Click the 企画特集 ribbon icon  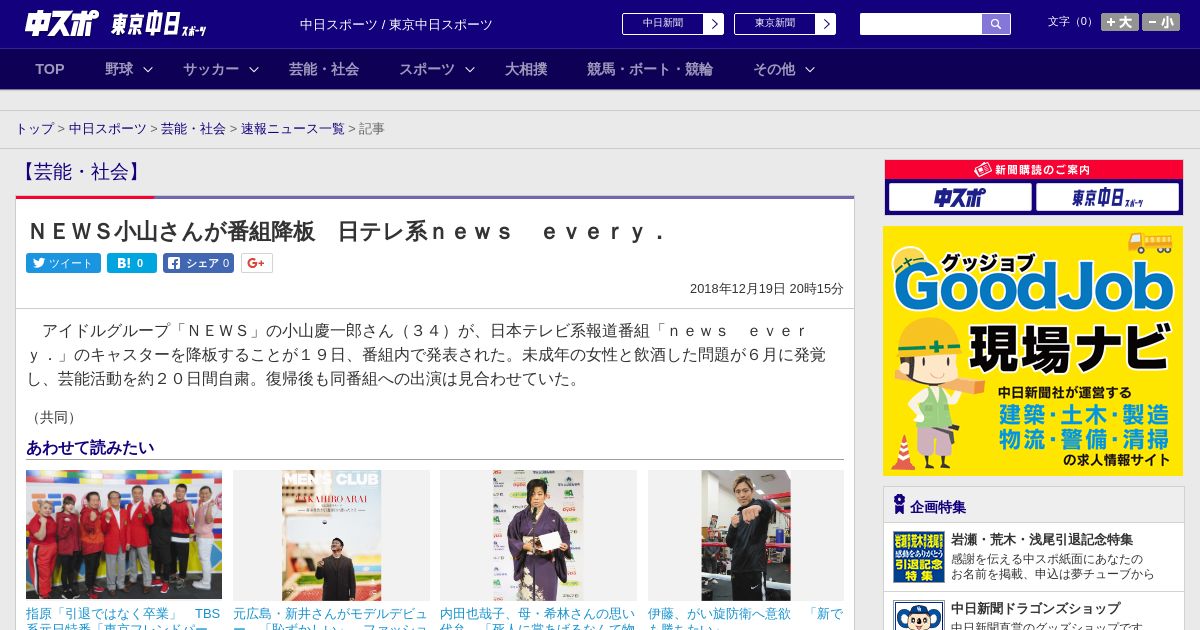(899, 505)
